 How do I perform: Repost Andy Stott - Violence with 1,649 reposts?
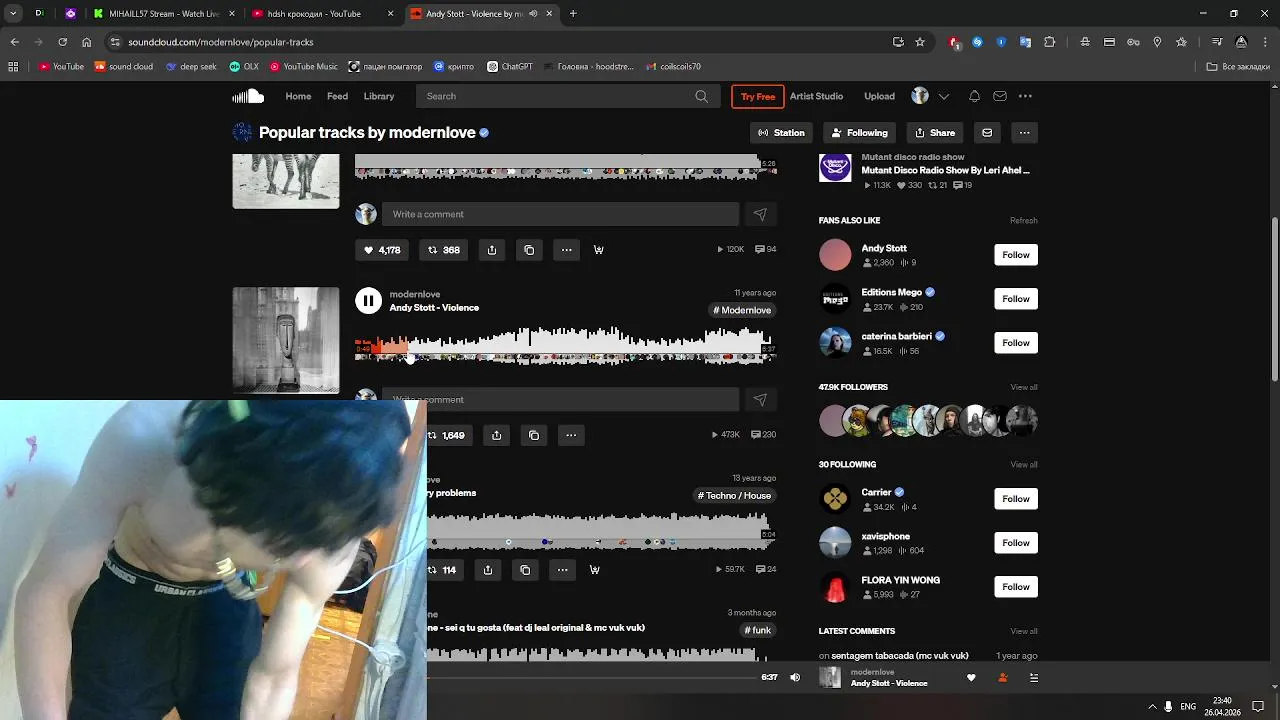(x=447, y=435)
